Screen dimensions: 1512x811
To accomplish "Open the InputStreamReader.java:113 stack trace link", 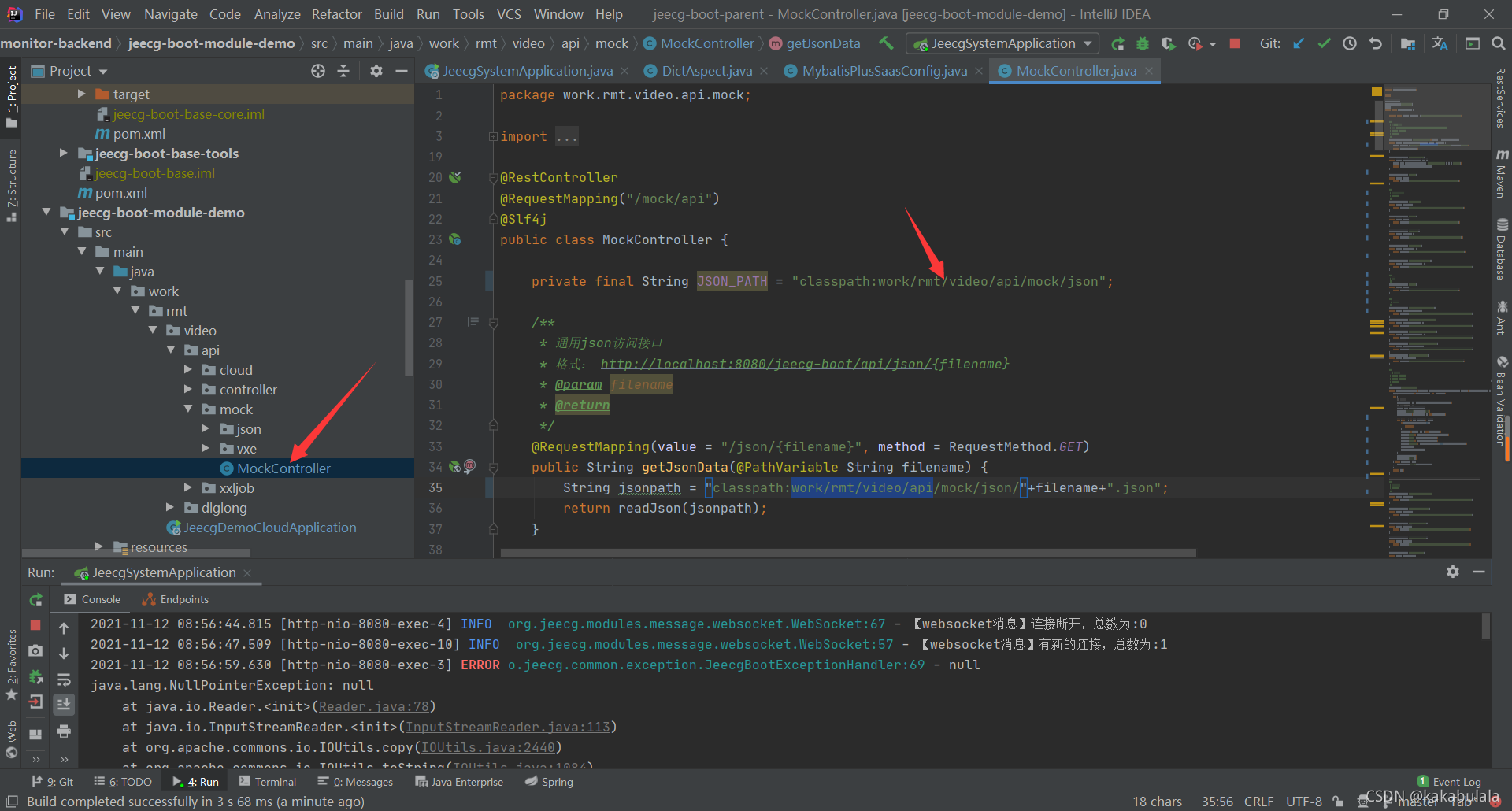I will pyautogui.click(x=508, y=727).
